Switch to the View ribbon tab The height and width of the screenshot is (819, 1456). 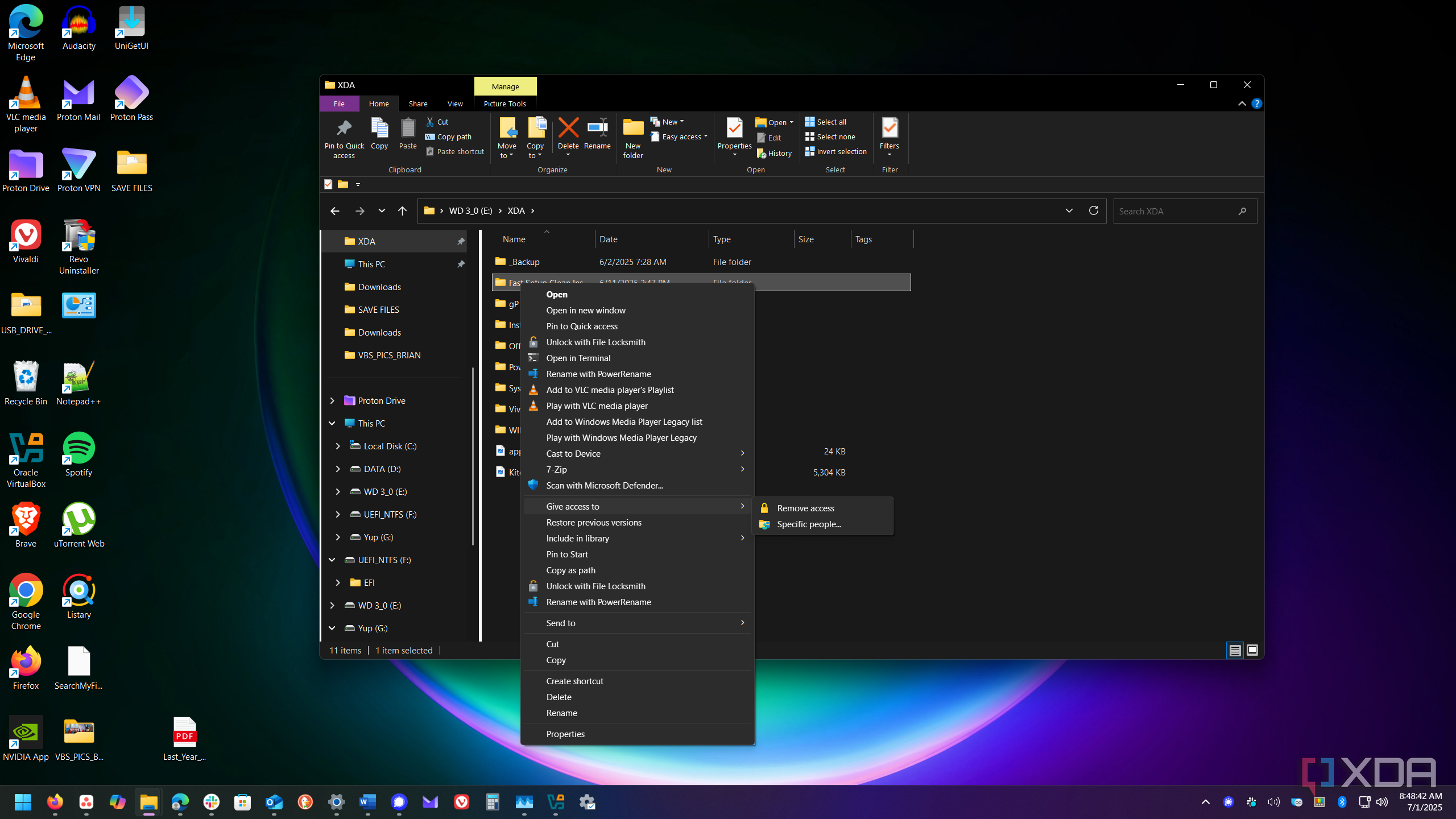pyautogui.click(x=454, y=103)
